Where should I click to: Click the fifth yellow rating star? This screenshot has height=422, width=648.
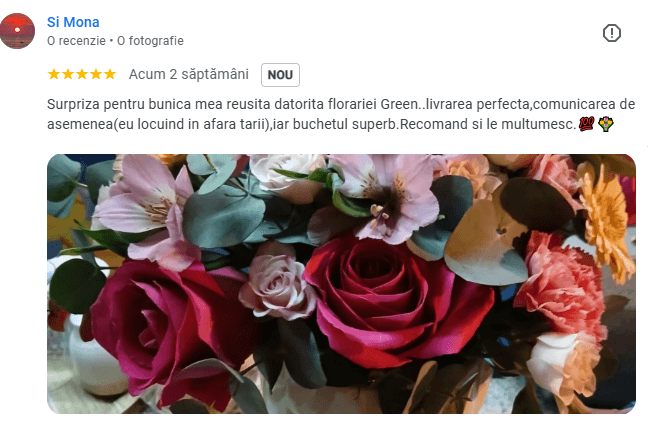110,74
